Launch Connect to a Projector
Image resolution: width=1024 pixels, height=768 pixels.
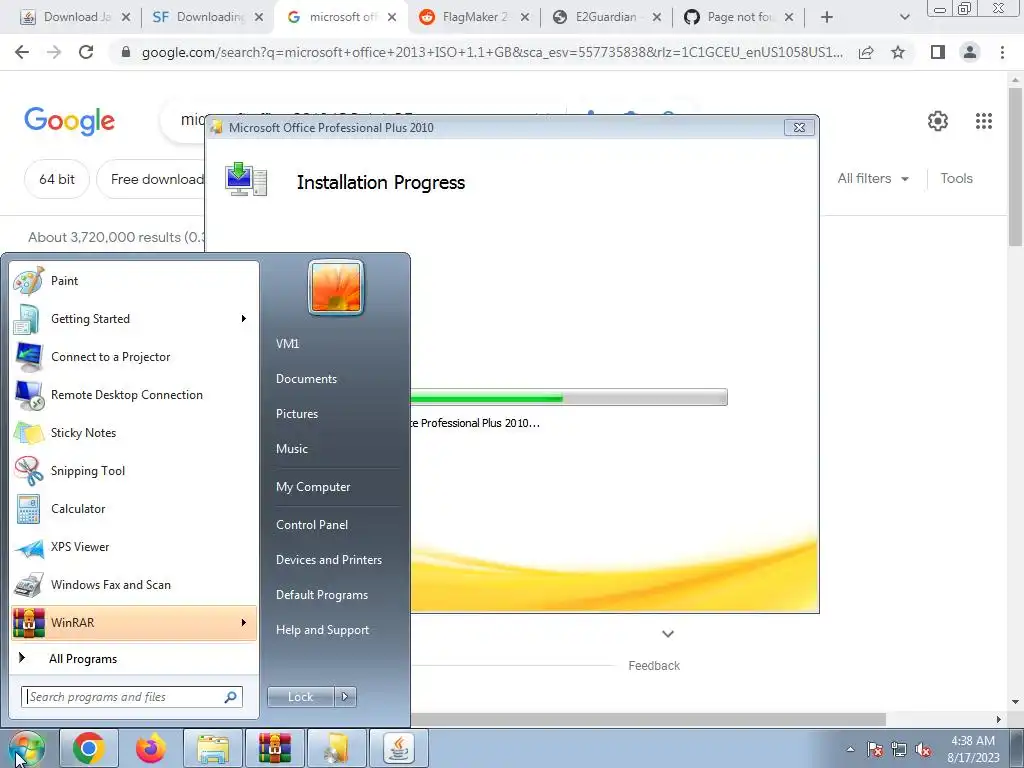pyautogui.click(x=134, y=357)
